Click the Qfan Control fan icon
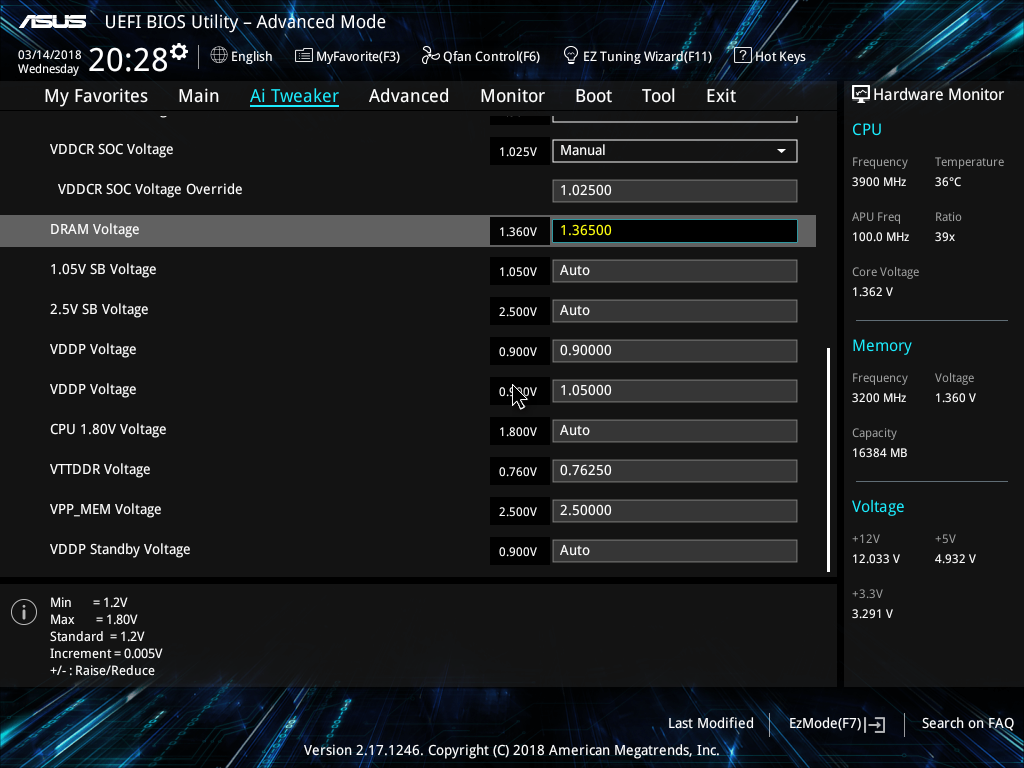The height and width of the screenshot is (768, 1024). [430, 56]
